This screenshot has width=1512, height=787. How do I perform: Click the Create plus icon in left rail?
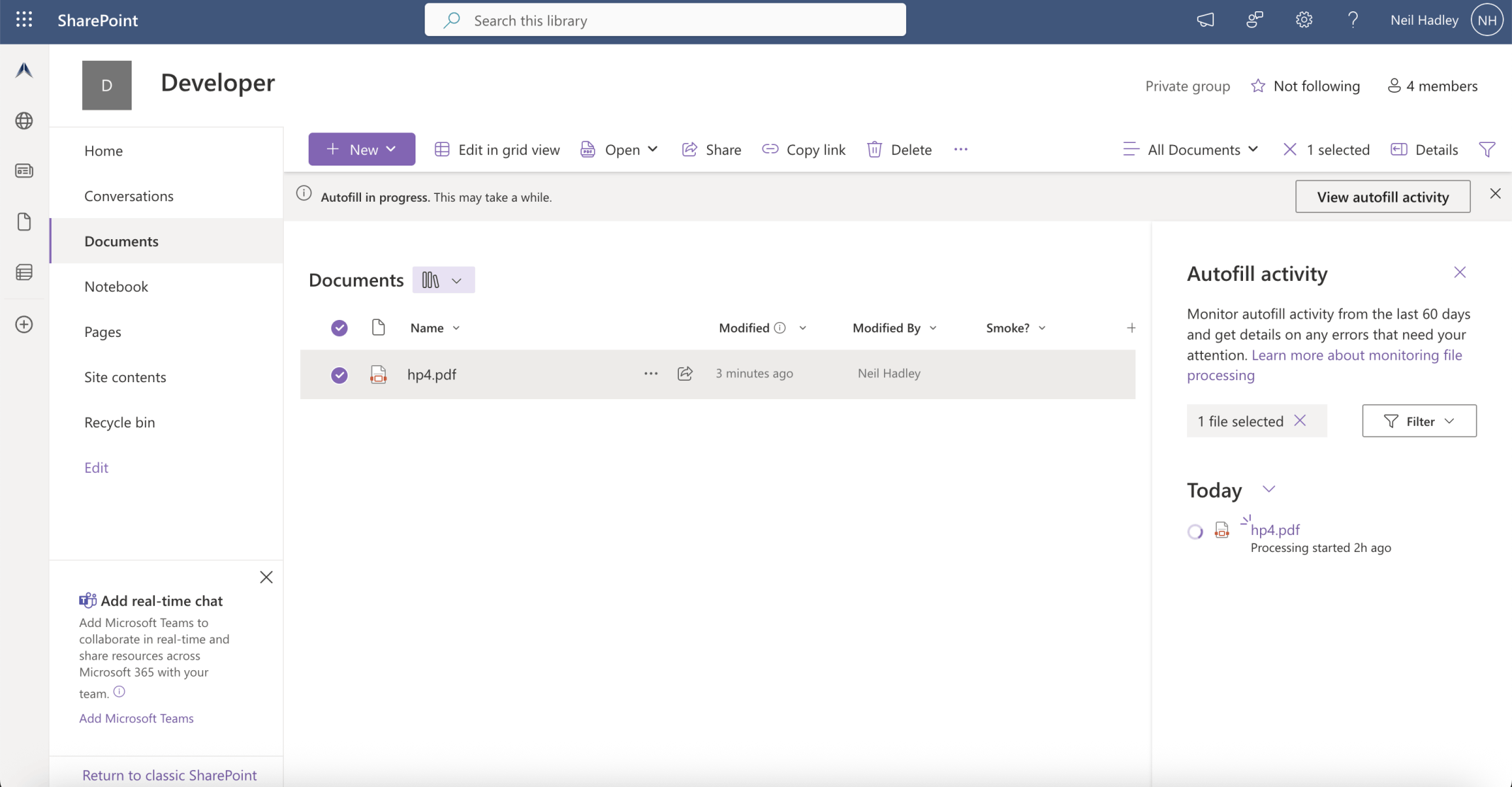tap(24, 325)
